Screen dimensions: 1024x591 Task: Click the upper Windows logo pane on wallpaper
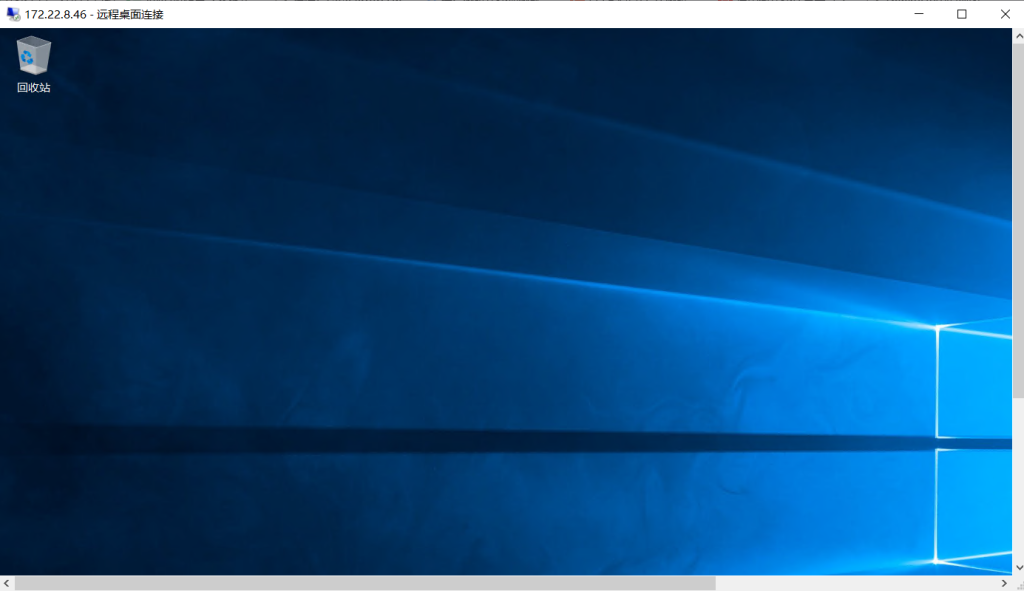975,380
